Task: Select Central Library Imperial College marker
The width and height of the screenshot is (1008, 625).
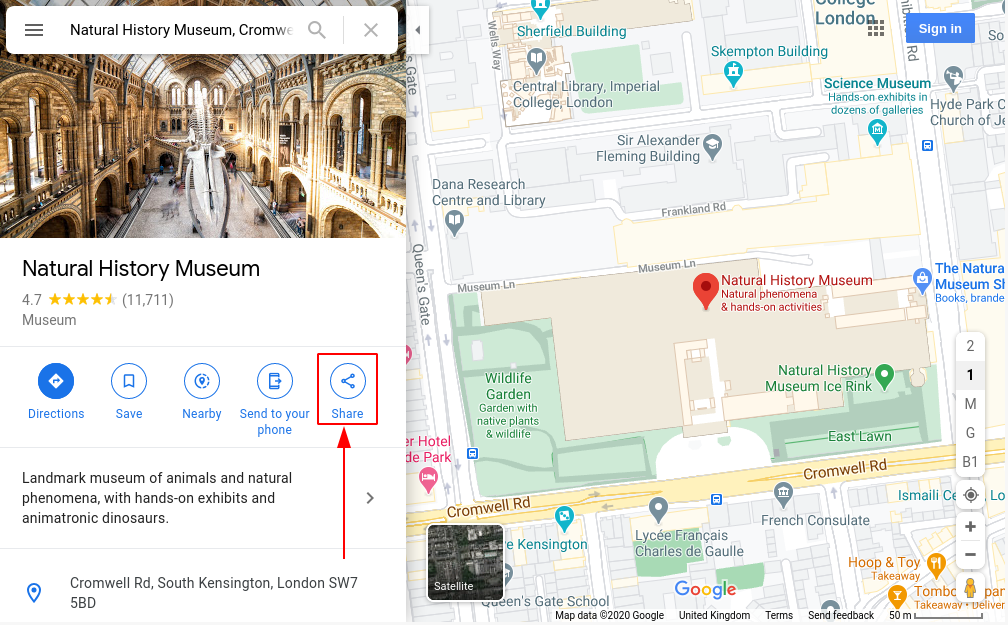Action: (x=536, y=60)
